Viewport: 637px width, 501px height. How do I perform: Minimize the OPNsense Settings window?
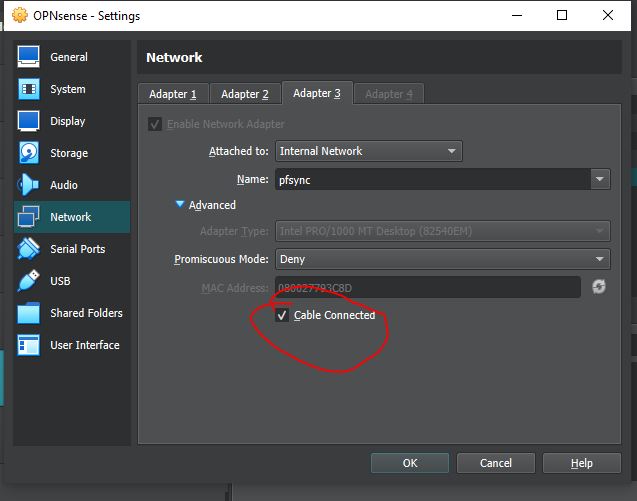[x=517, y=15]
